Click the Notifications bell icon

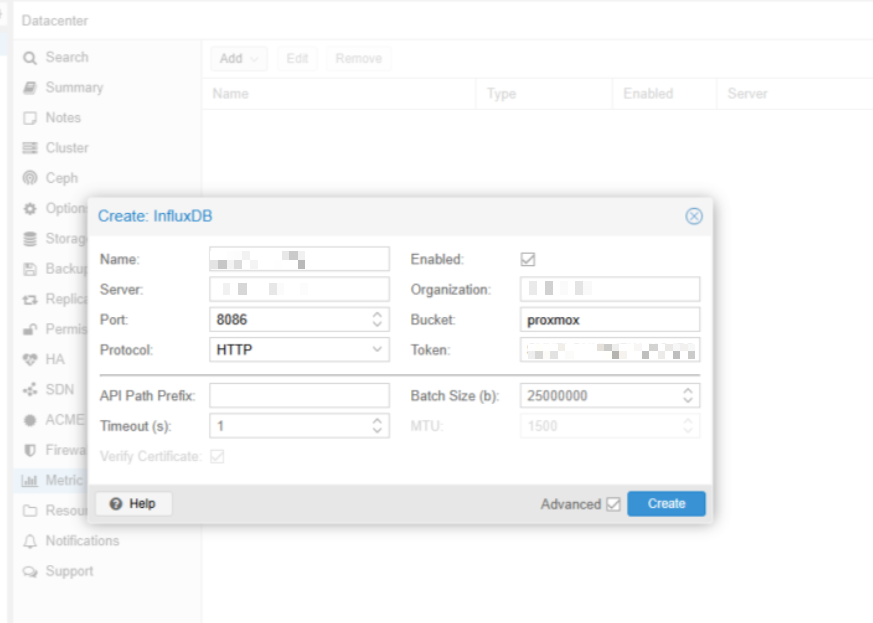30,541
